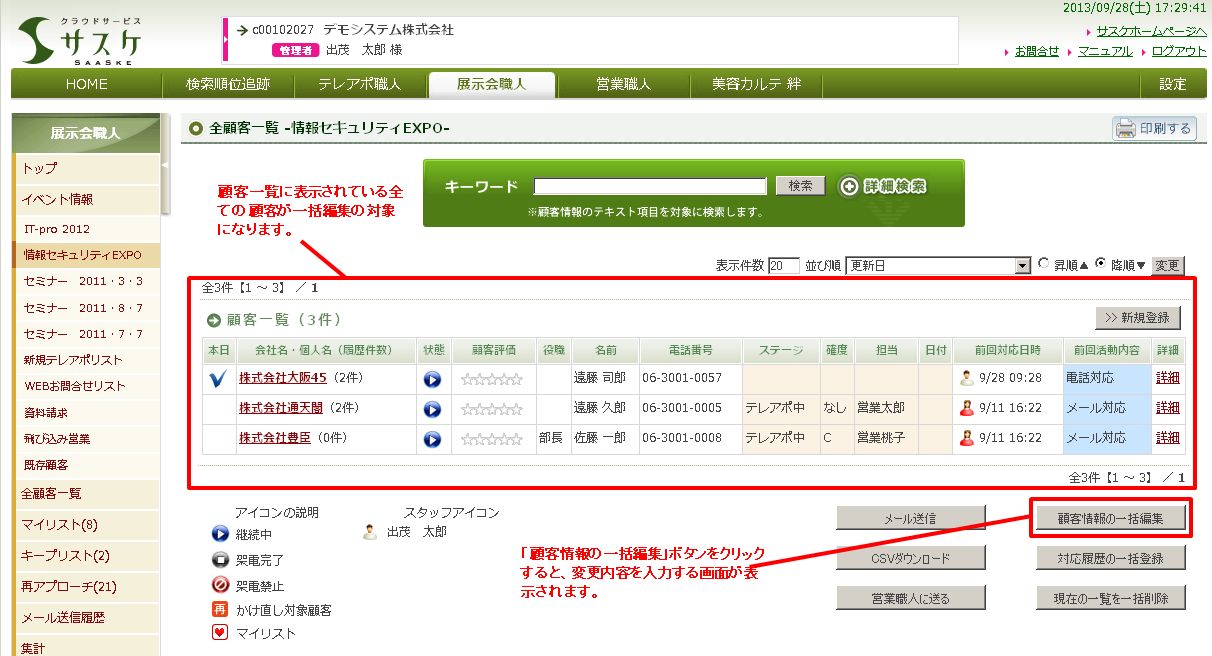Click status play icon for 株式会社豊臣
1212x656 pixels.
pyautogui.click(x=432, y=439)
